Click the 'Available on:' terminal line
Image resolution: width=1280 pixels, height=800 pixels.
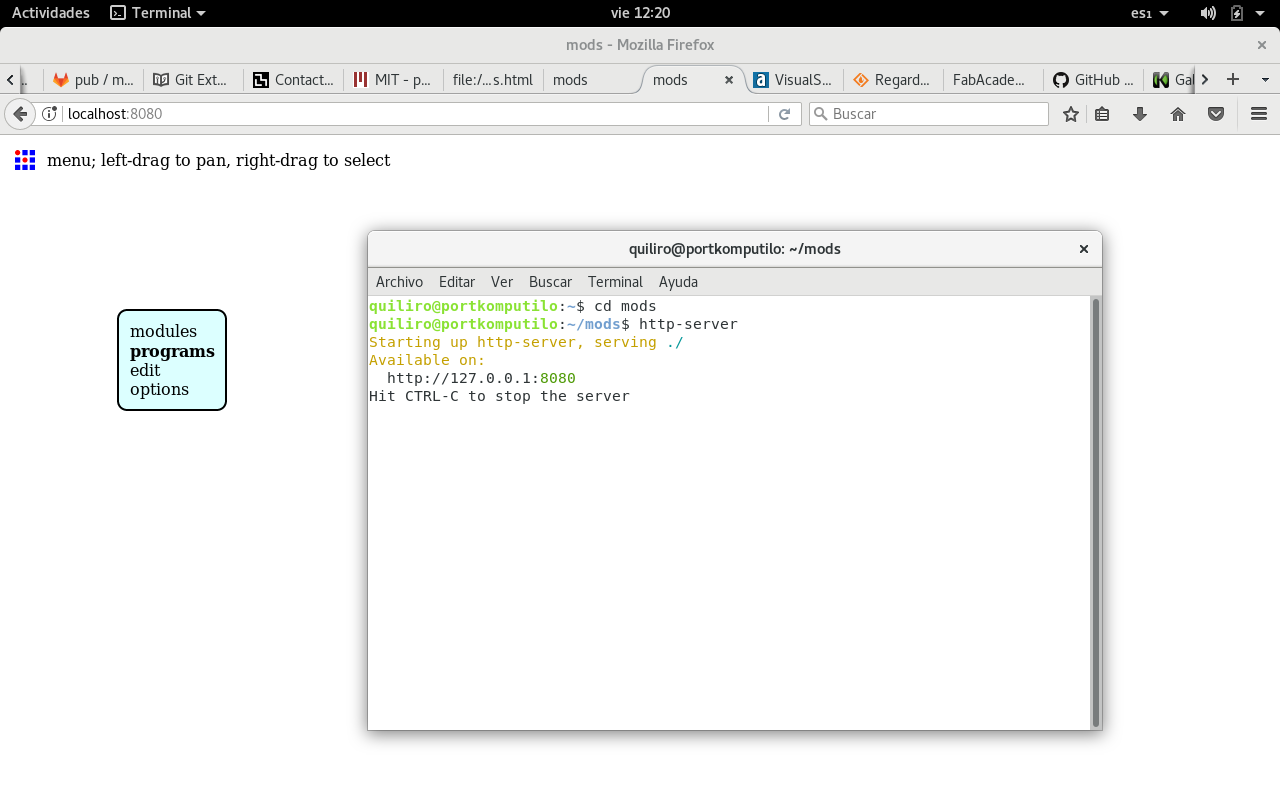(427, 360)
